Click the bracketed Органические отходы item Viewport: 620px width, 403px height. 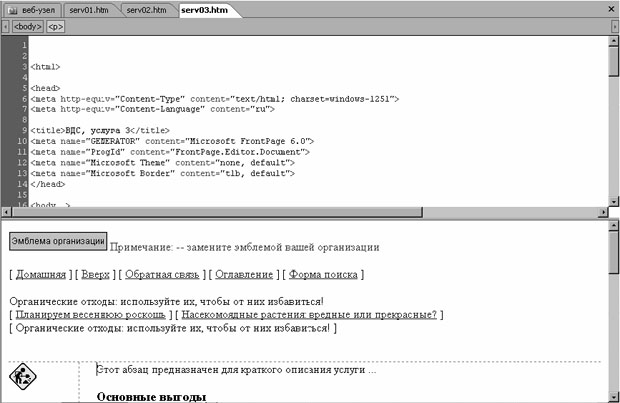[173, 328]
